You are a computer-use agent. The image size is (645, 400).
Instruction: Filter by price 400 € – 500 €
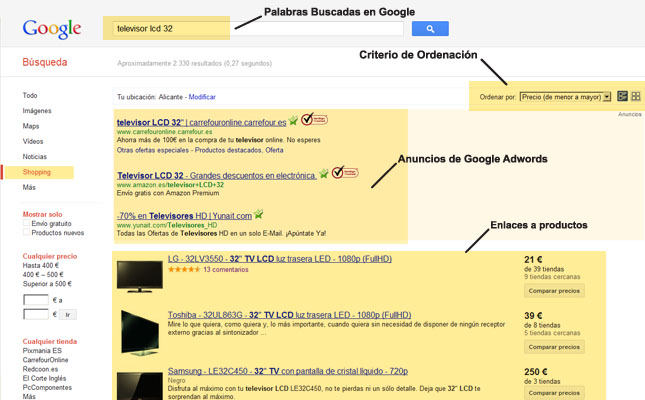point(43,274)
